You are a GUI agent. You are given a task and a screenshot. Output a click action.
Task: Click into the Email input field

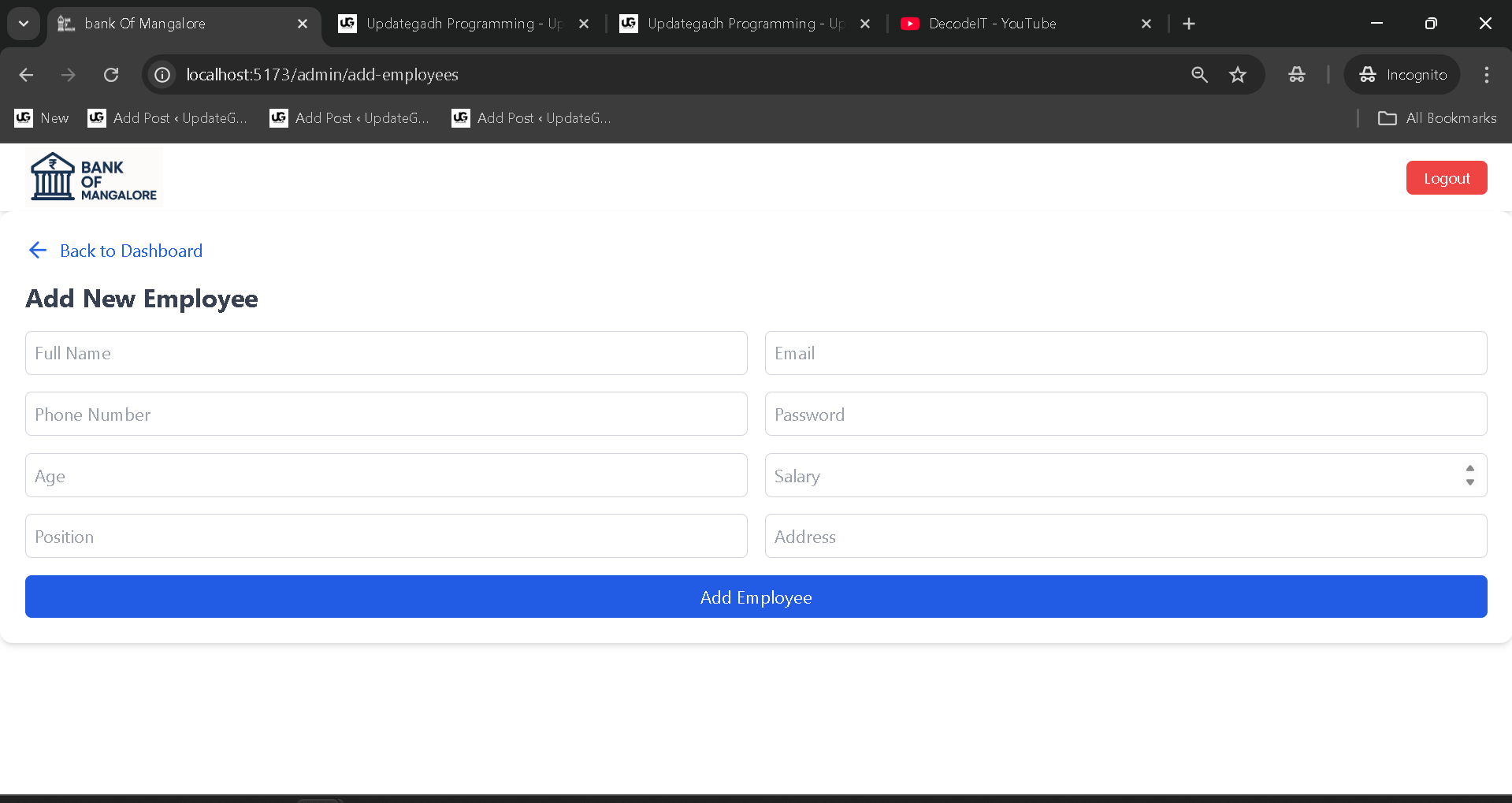[x=1125, y=353]
